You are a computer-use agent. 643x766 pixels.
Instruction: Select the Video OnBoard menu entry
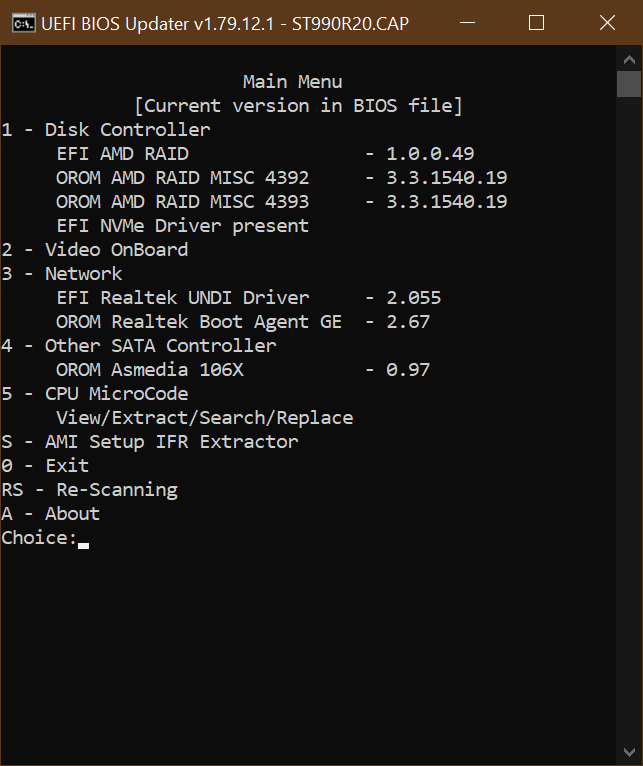click(x=95, y=250)
